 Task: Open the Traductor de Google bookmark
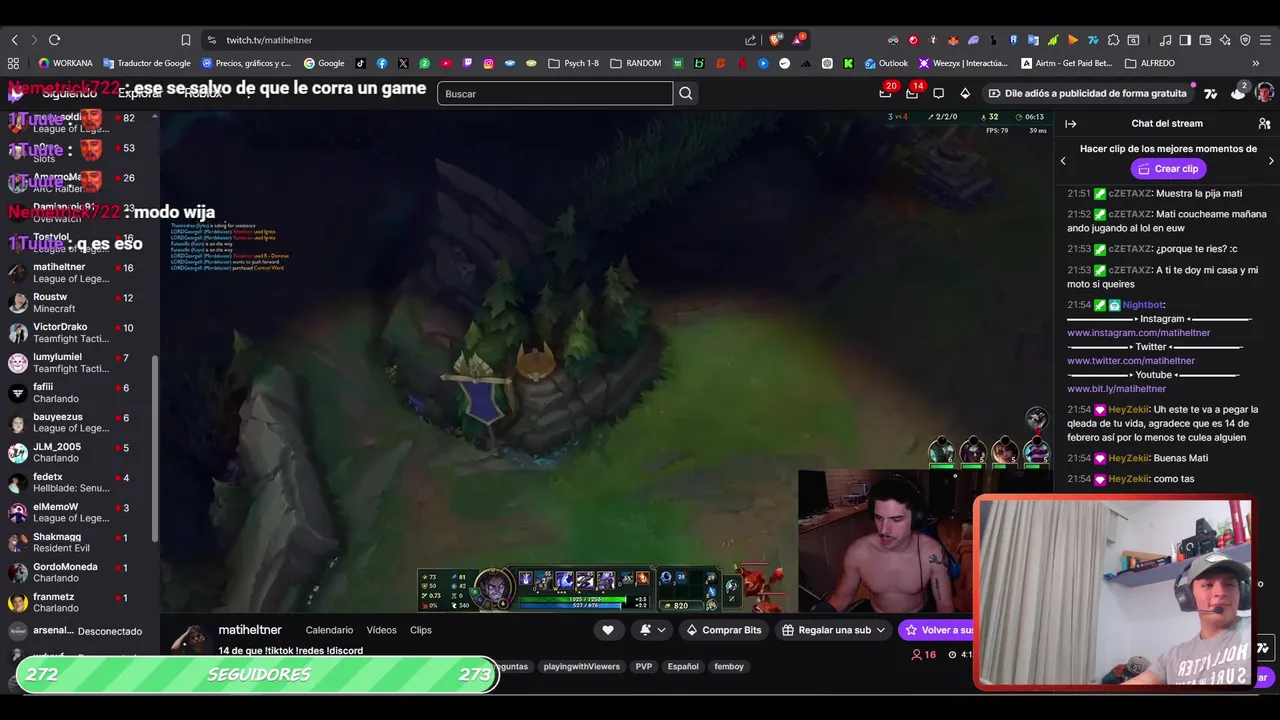click(146, 63)
